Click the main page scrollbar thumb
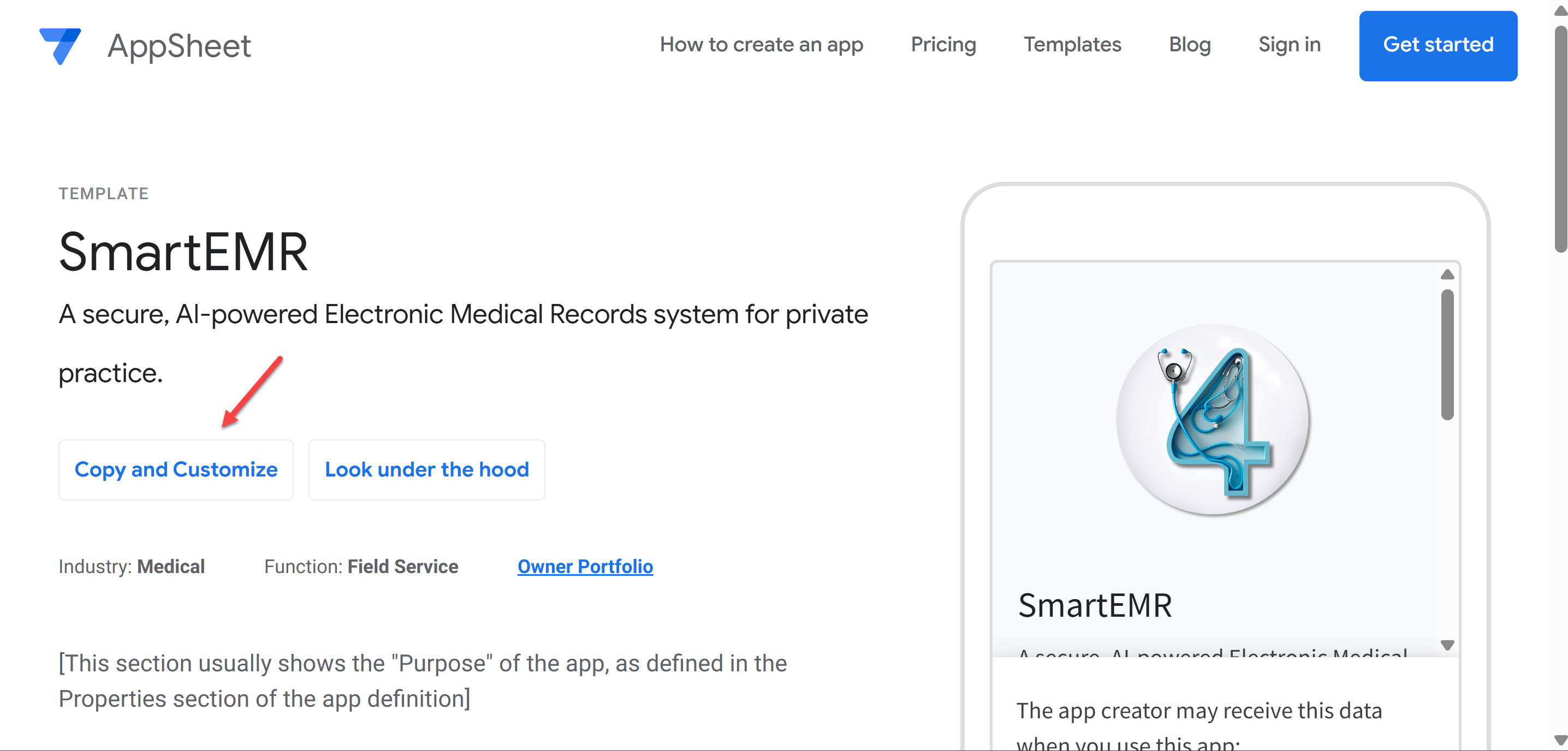1568x751 pixels. pos(1560,134)
